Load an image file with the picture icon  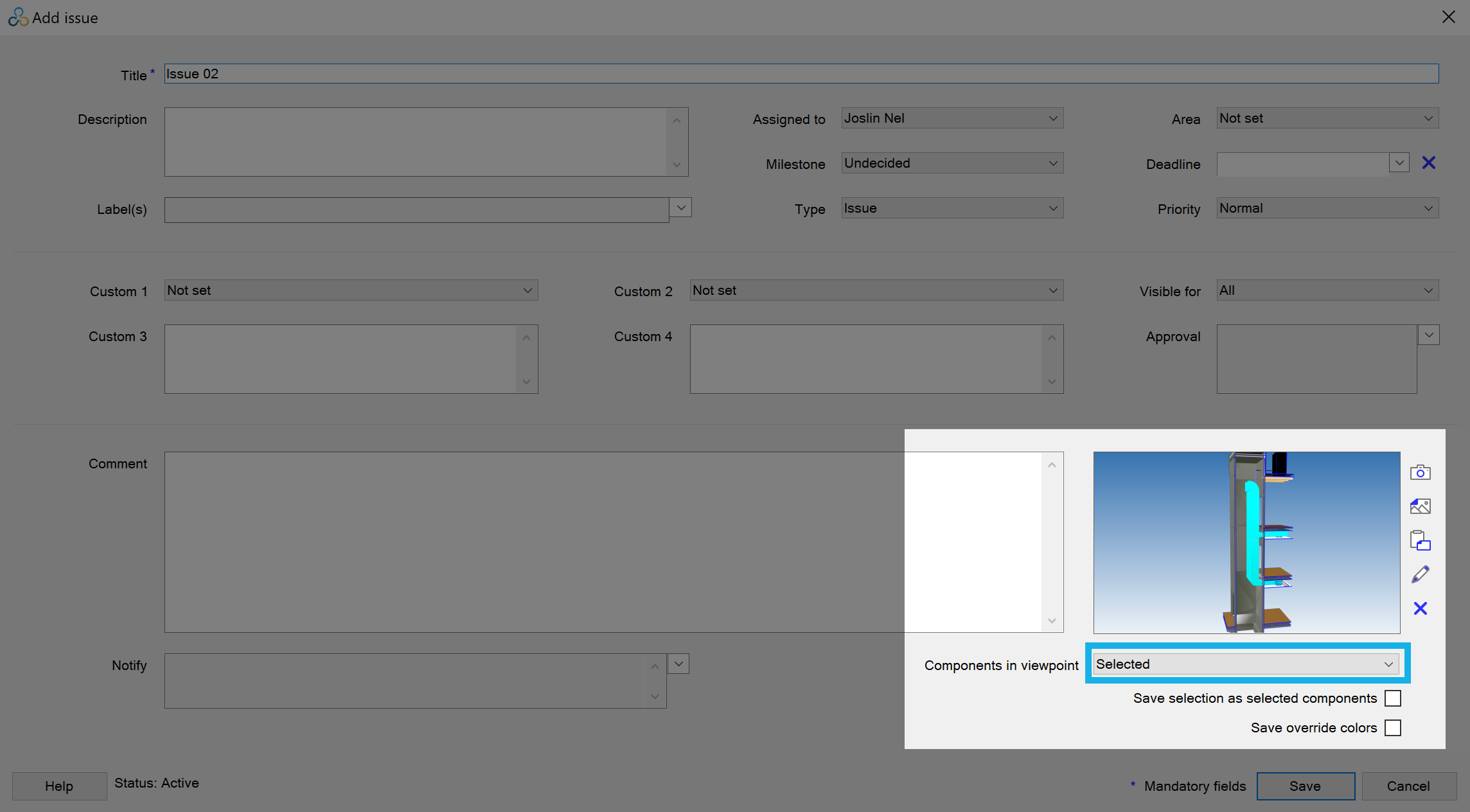(x=1420, y=506)
